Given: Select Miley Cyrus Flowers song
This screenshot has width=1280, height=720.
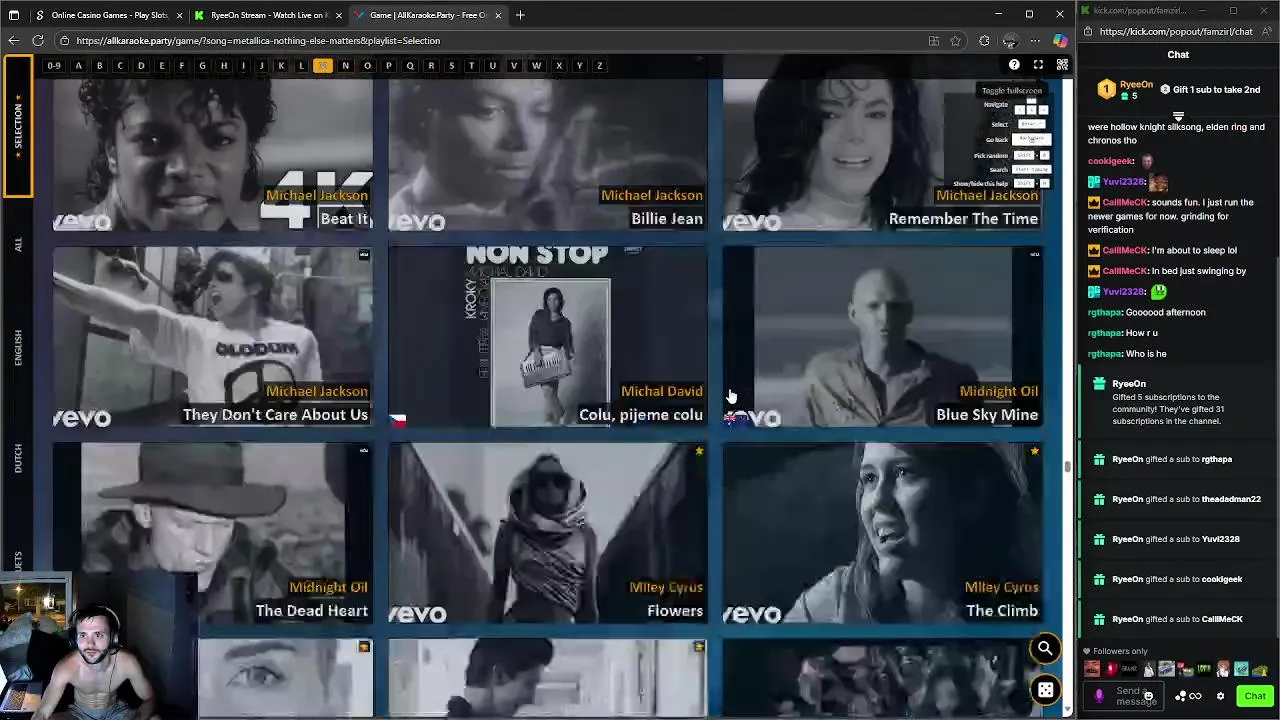Looking at the screenshot, I should pos(547,533).
